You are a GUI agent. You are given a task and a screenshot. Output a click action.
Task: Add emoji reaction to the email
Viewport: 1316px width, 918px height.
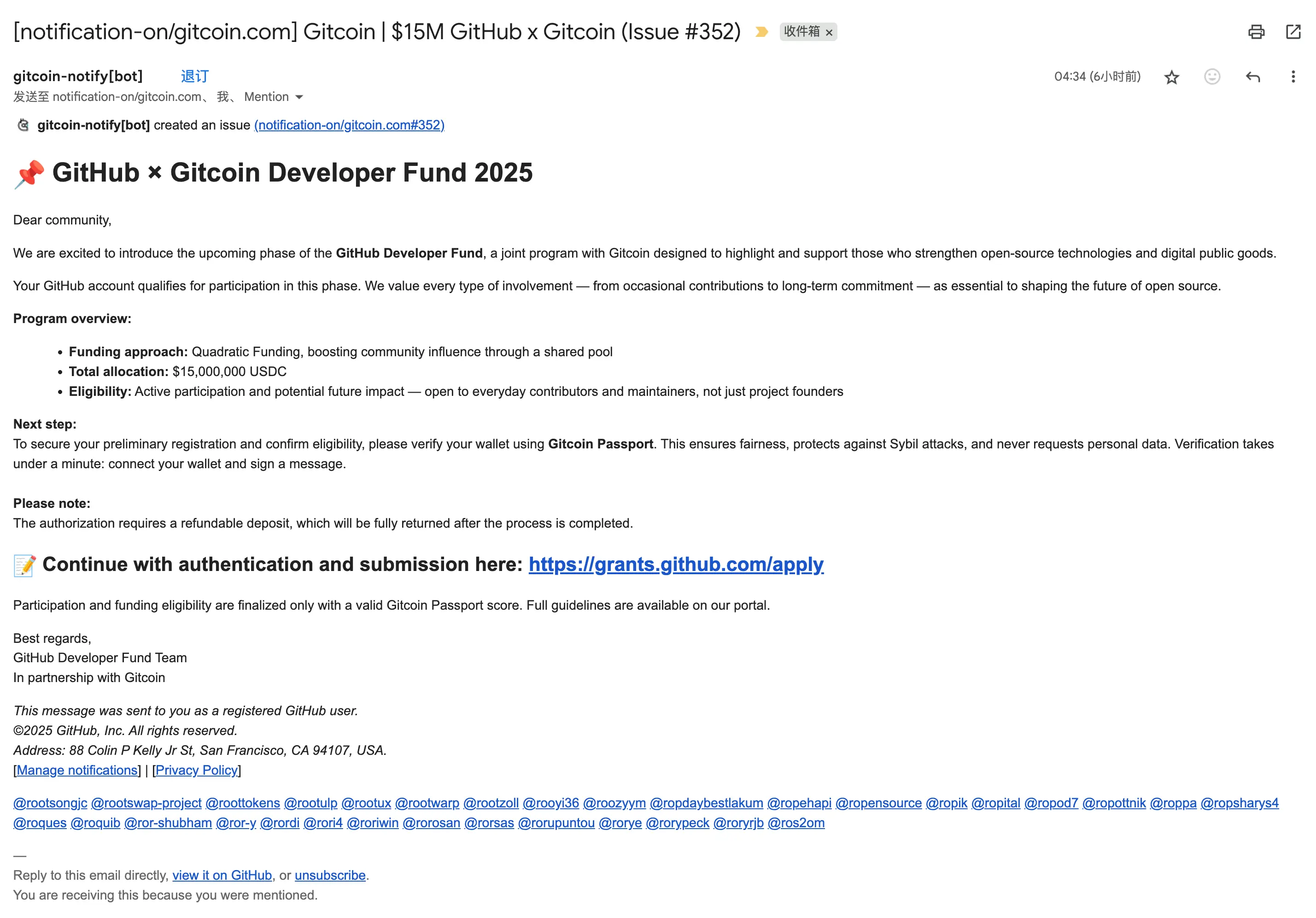pyautogui.click(x=1212, y=77)
